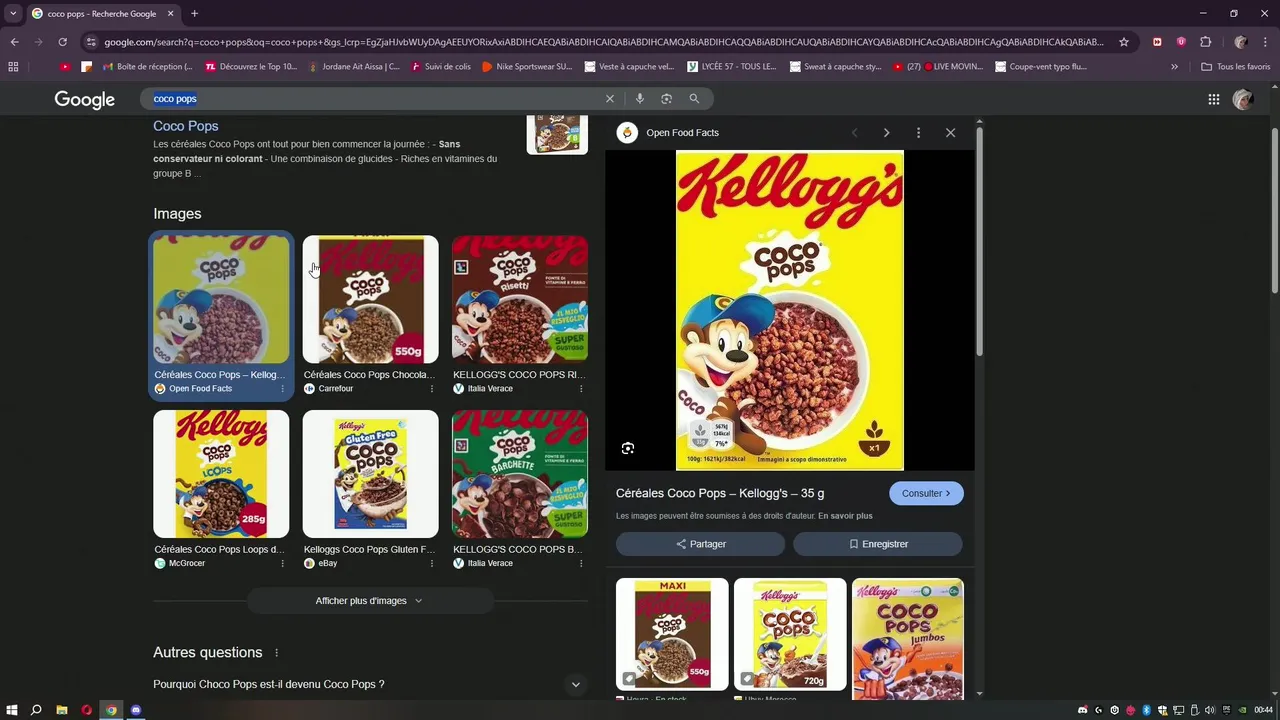The height and width of the screenshot is (720, 1280).
Task: Open a new browser tab
Action: (194, 14)
